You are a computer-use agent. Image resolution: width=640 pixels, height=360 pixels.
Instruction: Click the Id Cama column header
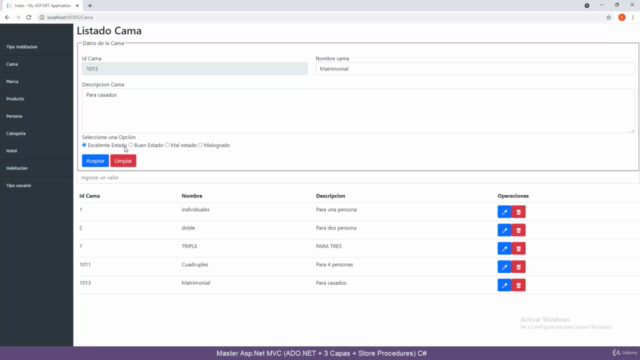(89, 196)
